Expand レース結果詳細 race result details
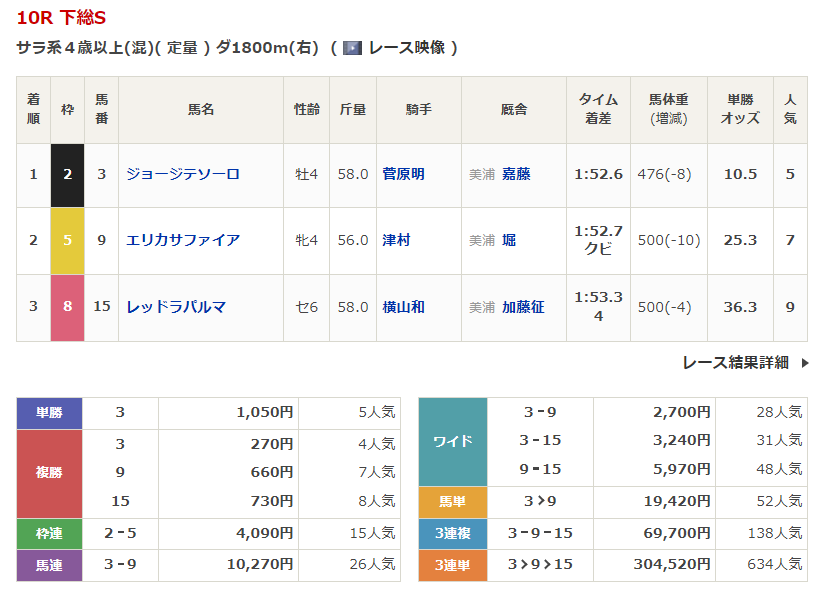 tap(735, 362)
